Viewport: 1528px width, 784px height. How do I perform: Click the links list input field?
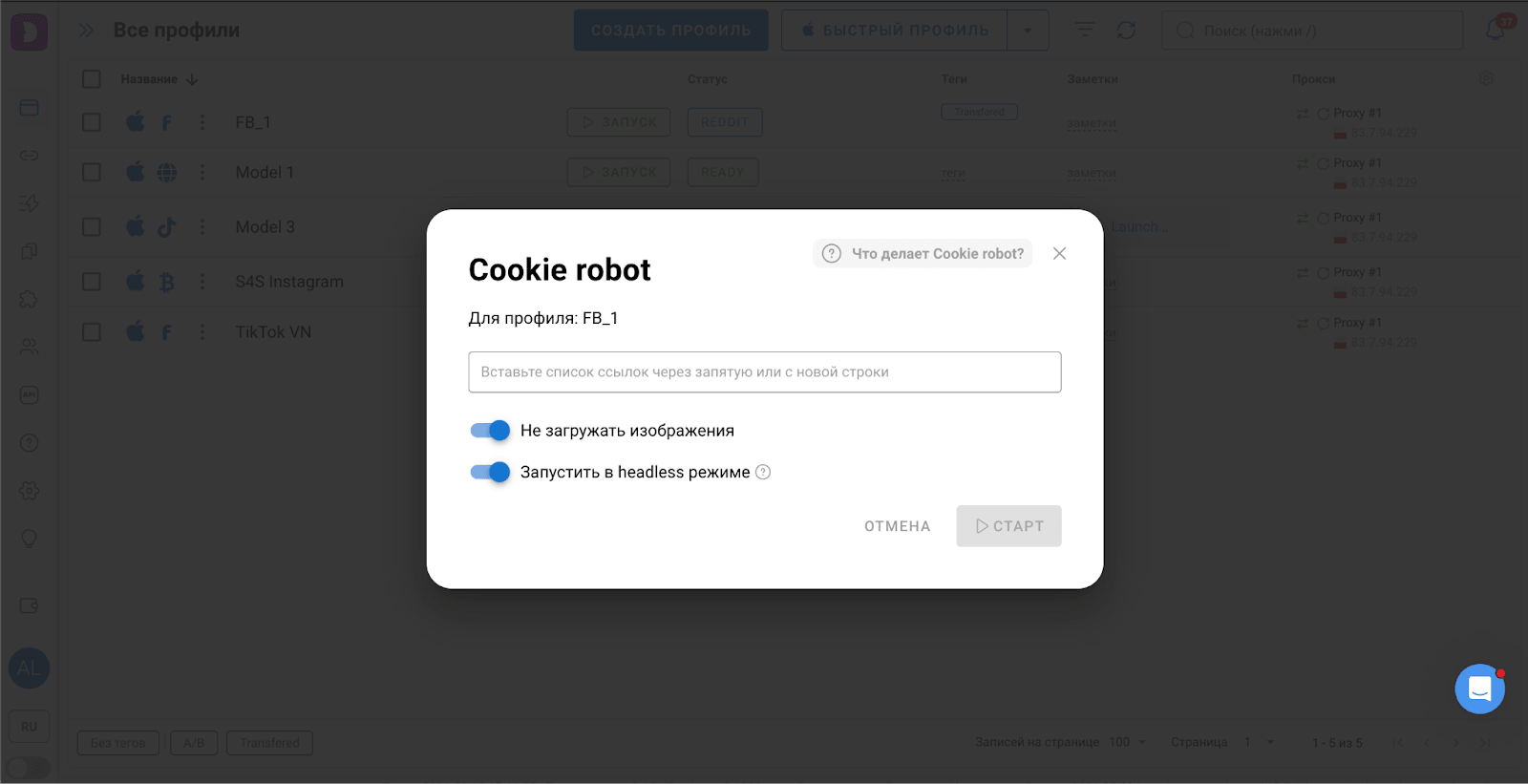coord(764,372)
